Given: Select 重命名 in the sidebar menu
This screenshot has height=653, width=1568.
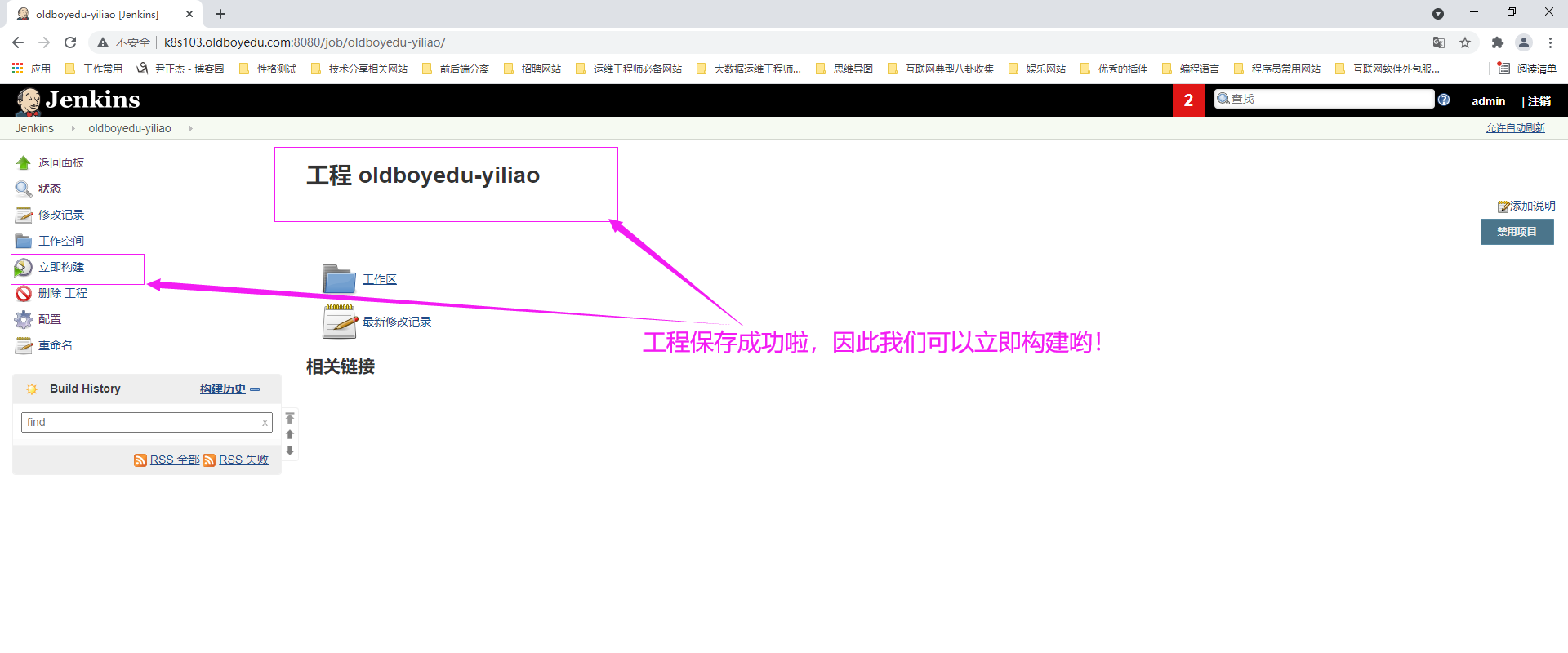Looking at the screenshot, I should pos(56,346).
